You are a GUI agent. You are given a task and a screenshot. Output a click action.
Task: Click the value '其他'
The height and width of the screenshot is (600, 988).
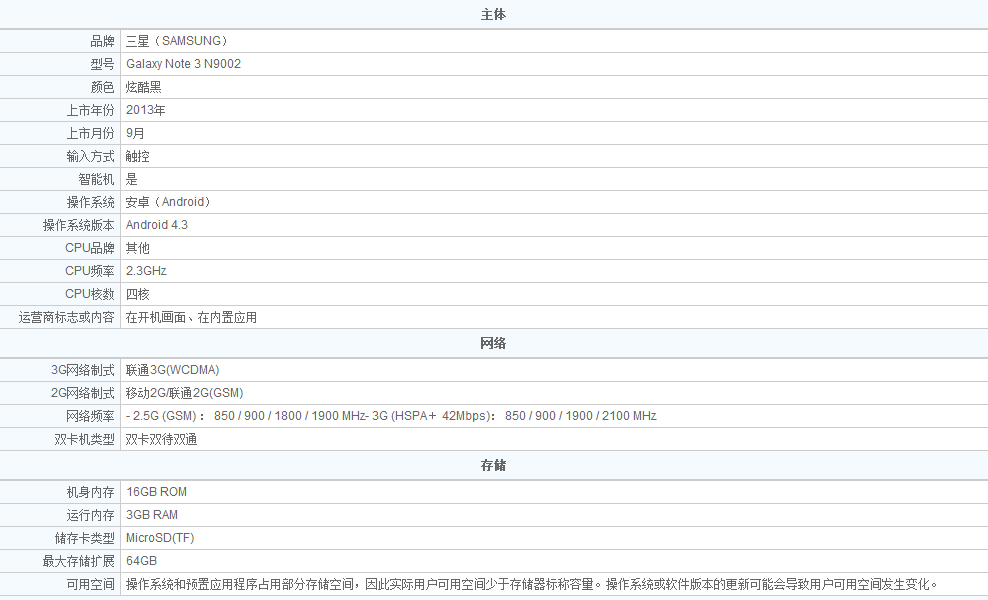click(137, 248)
